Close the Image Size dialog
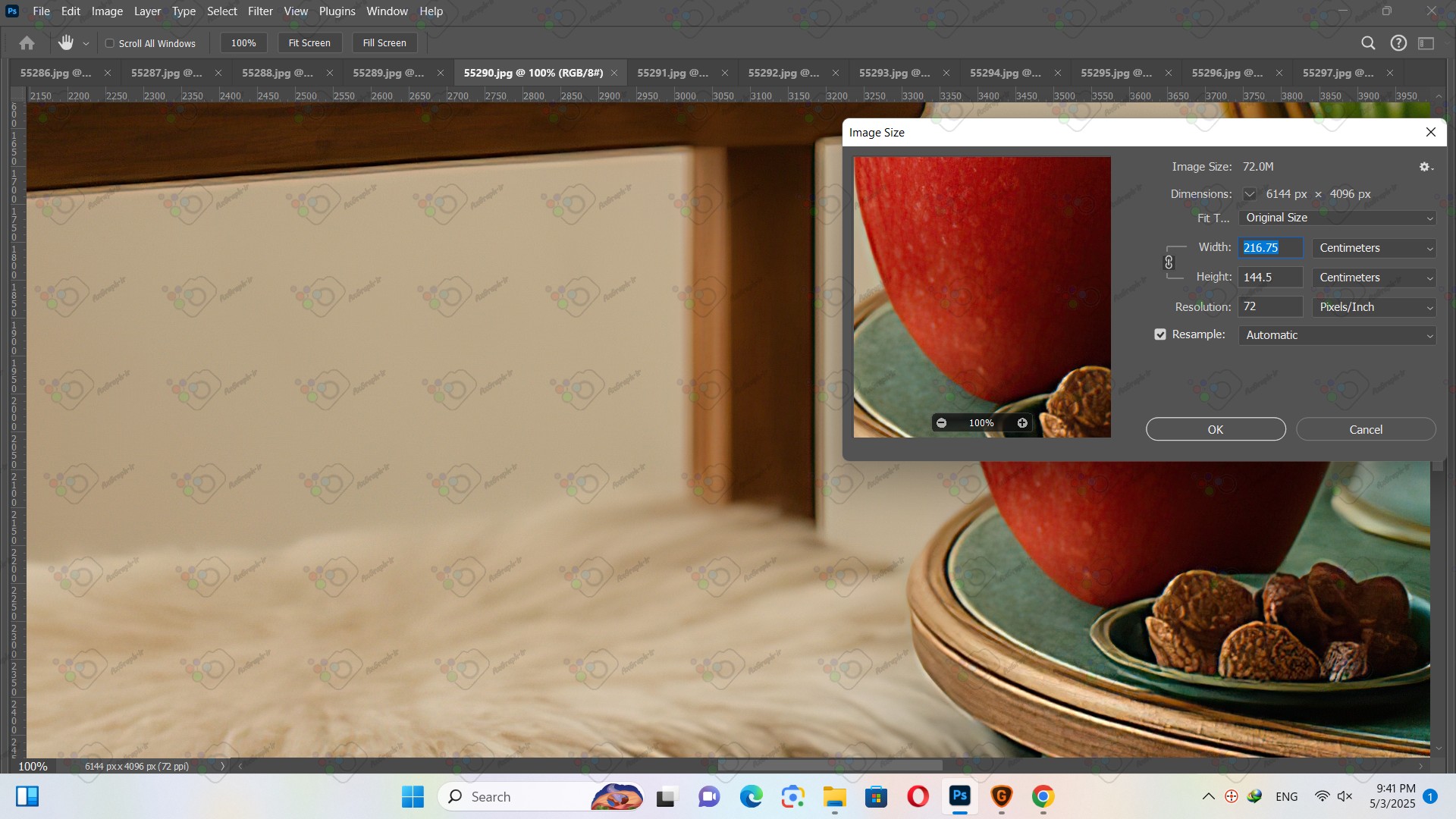 [x=1431, y=132]
